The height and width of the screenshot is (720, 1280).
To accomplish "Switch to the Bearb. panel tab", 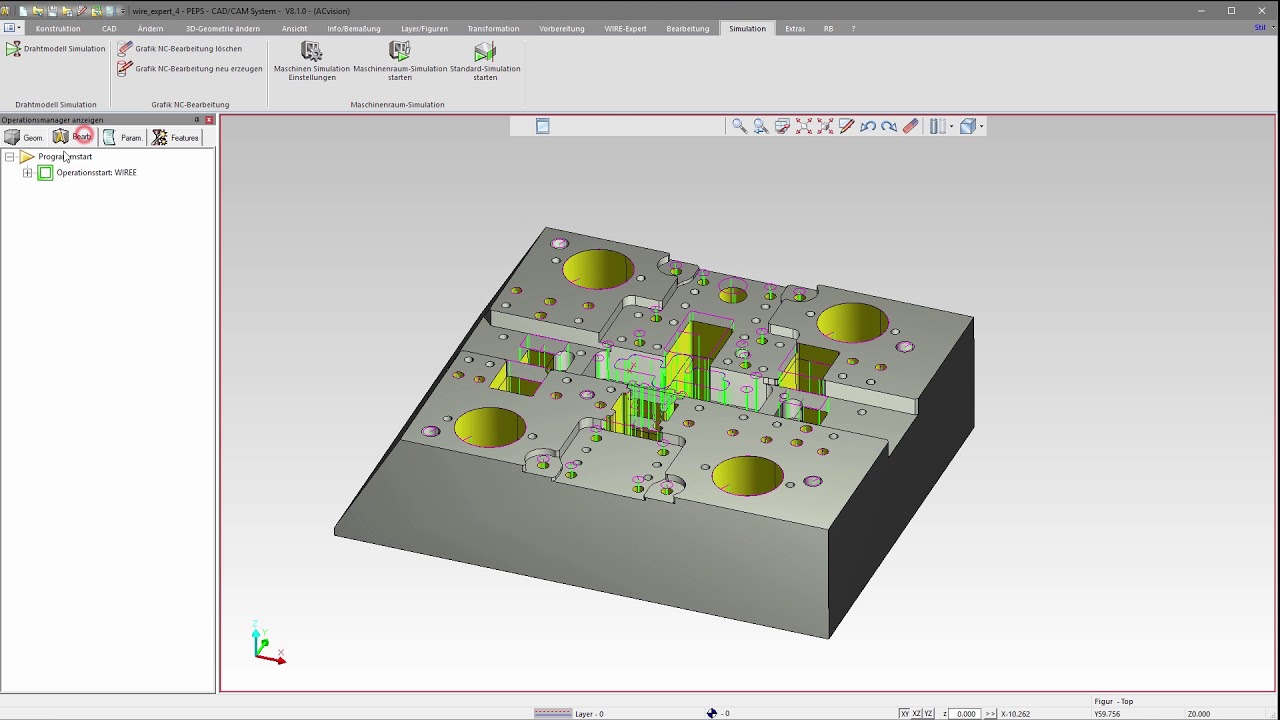I will pyautogui.click(x=73, y=137).
